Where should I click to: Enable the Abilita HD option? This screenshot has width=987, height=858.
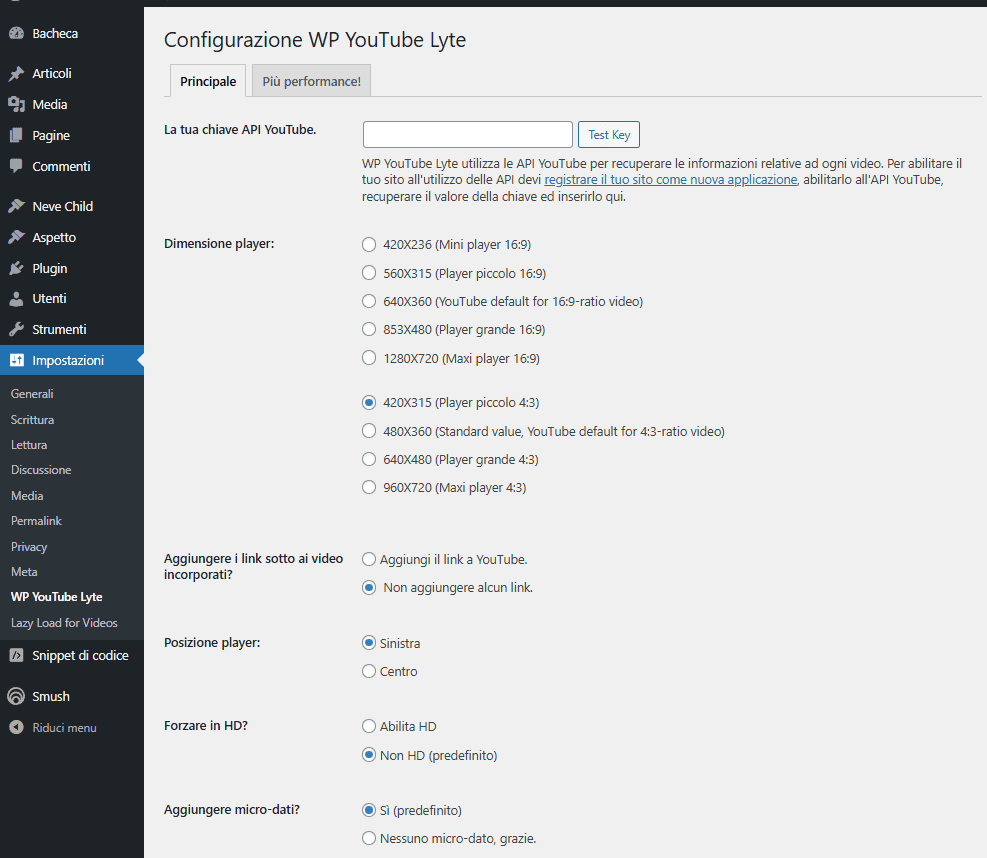point(369,726)
